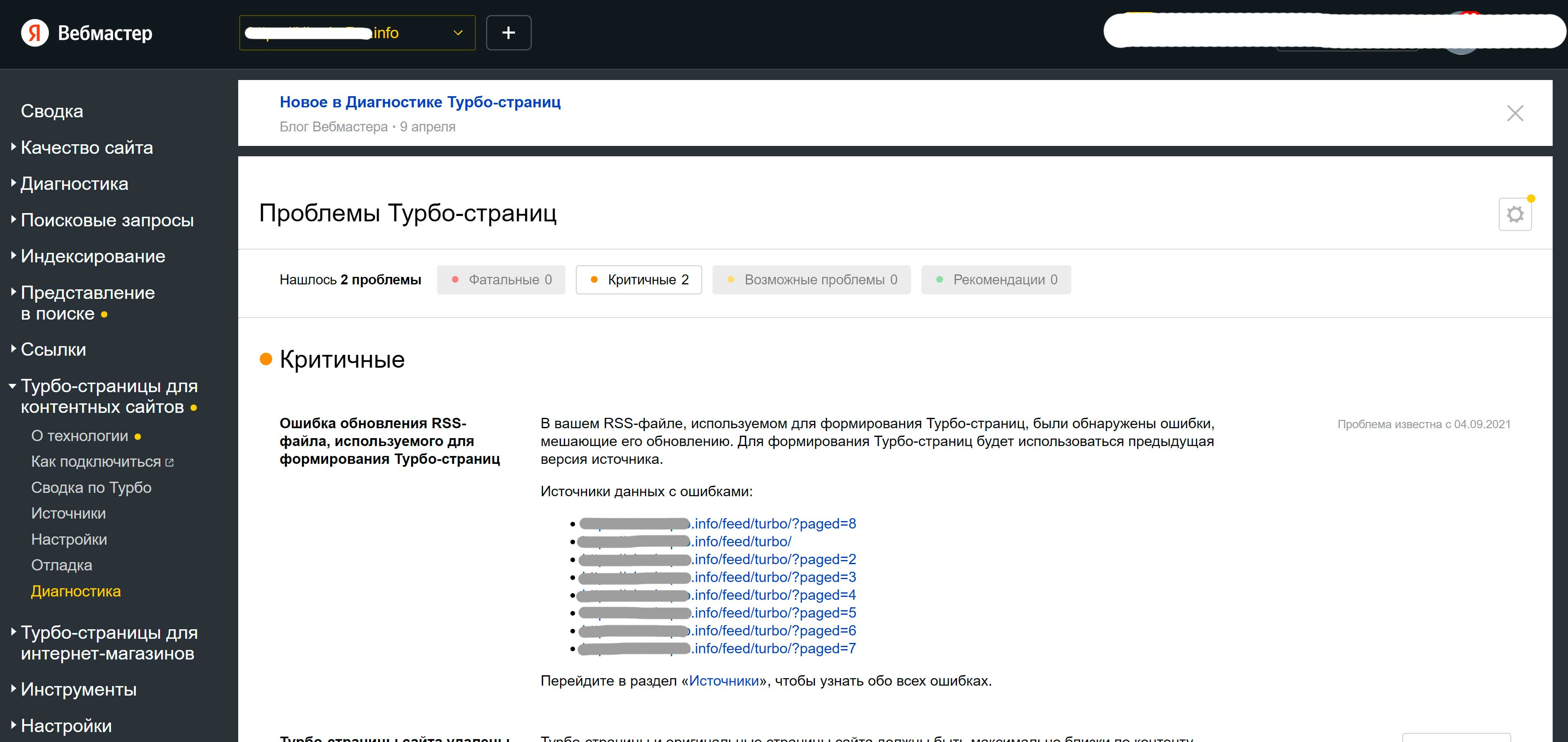Open Сводка in the sidebar
The width and height of the screenshot is (1568, 742).
coord(52,111)
